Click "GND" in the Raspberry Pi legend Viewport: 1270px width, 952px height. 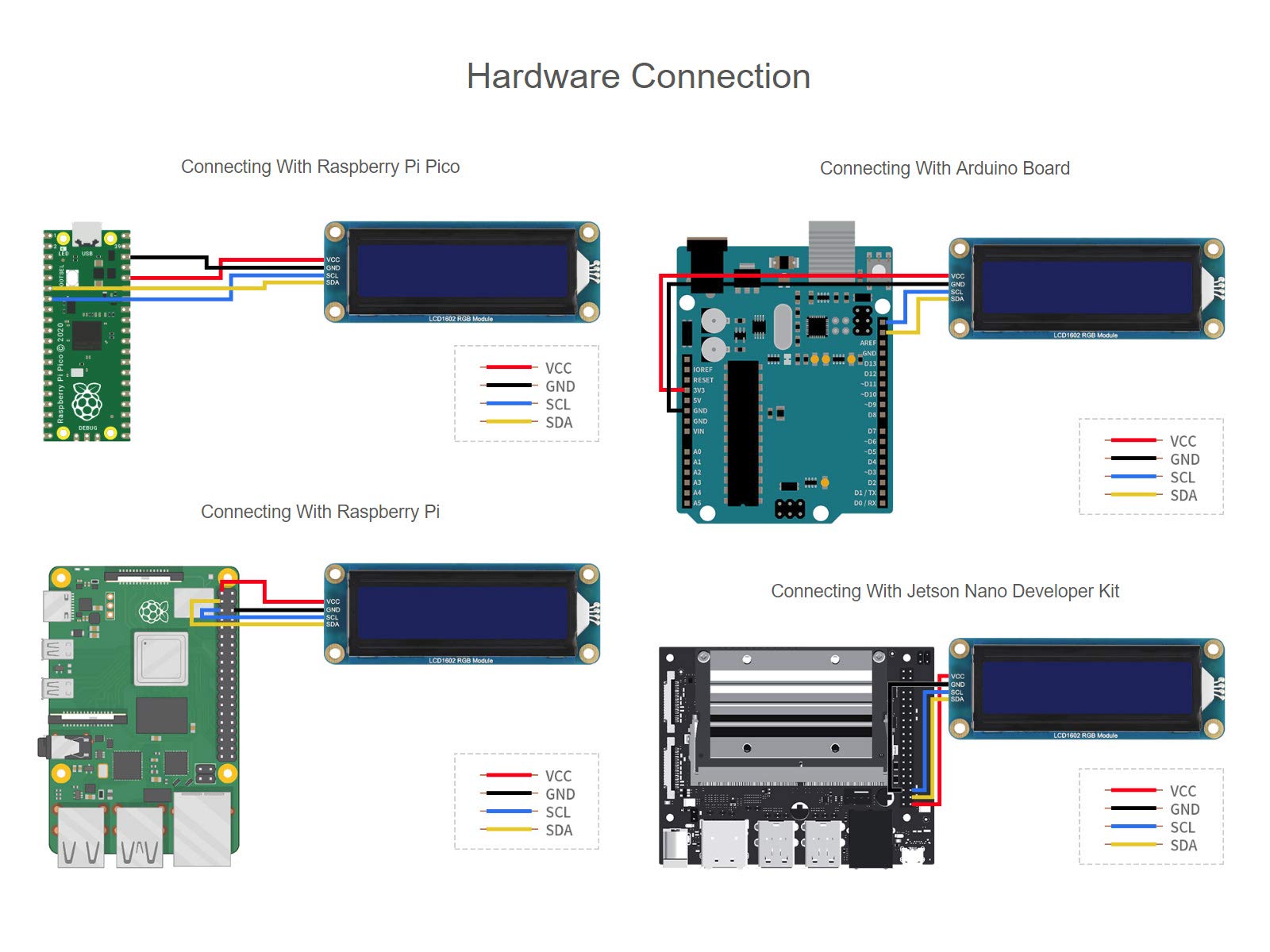[560, 794]
